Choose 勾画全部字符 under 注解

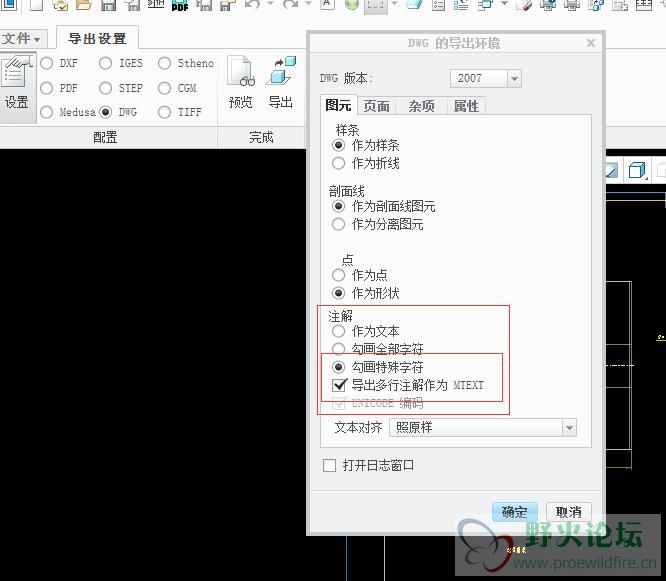[x=339, y=349]
